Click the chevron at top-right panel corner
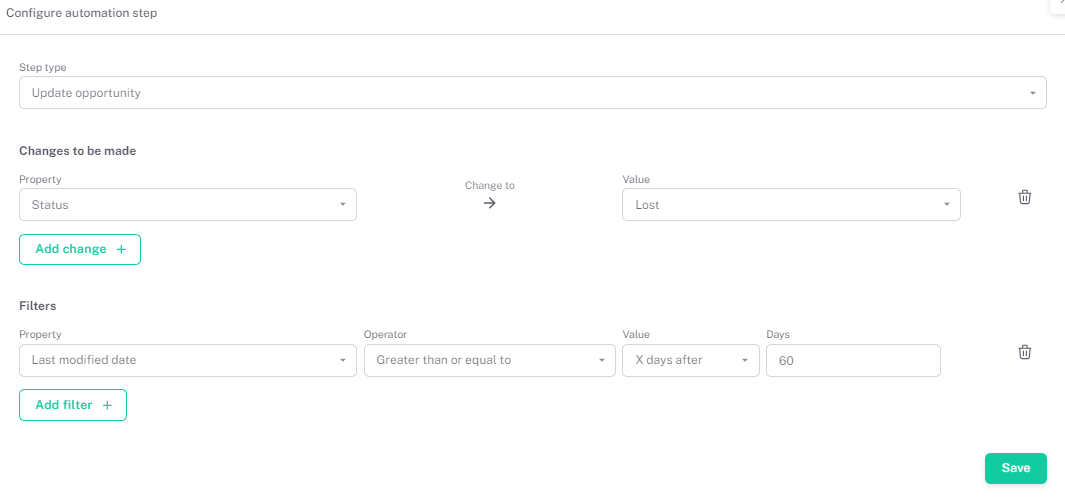1065x503 pixels. pos(1060,5)
